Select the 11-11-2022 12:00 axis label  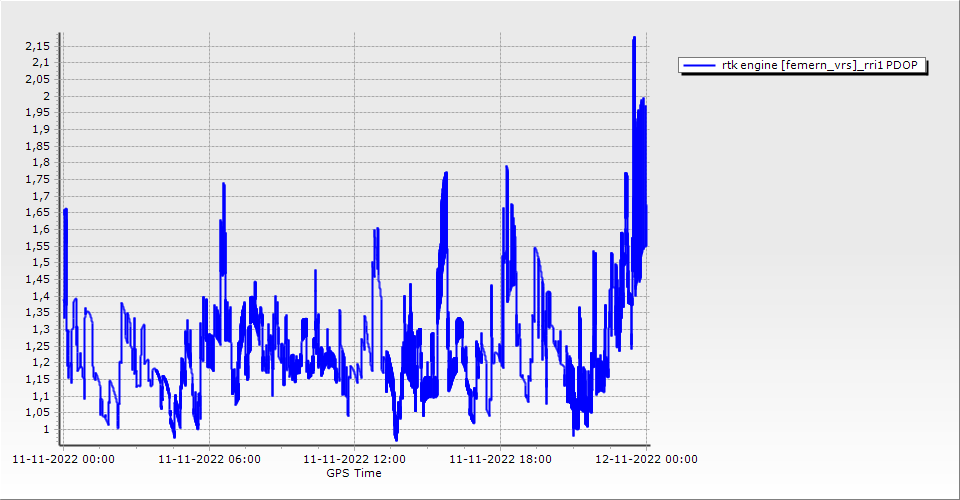[354, 460]
